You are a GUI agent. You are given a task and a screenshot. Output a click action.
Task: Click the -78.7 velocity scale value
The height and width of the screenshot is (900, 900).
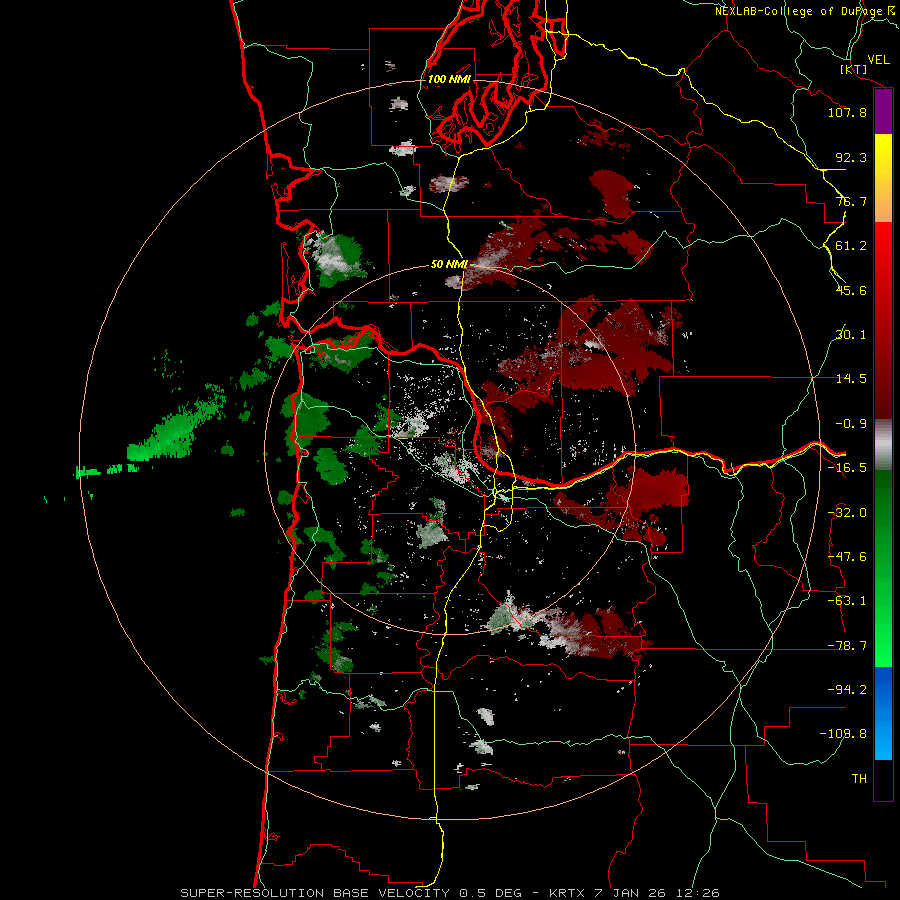(847, 645)
